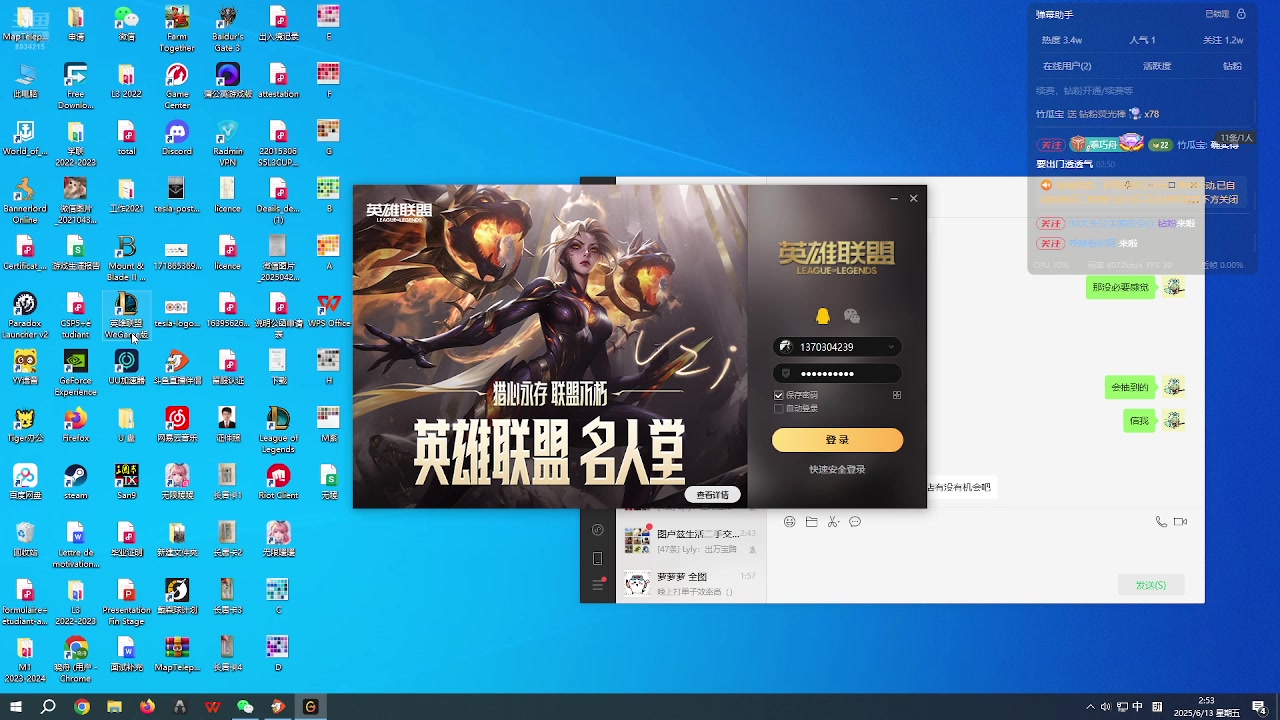Open WeChat sidebar mini-program icon
Screen dimensions: 1280x720
pos(598,530)
